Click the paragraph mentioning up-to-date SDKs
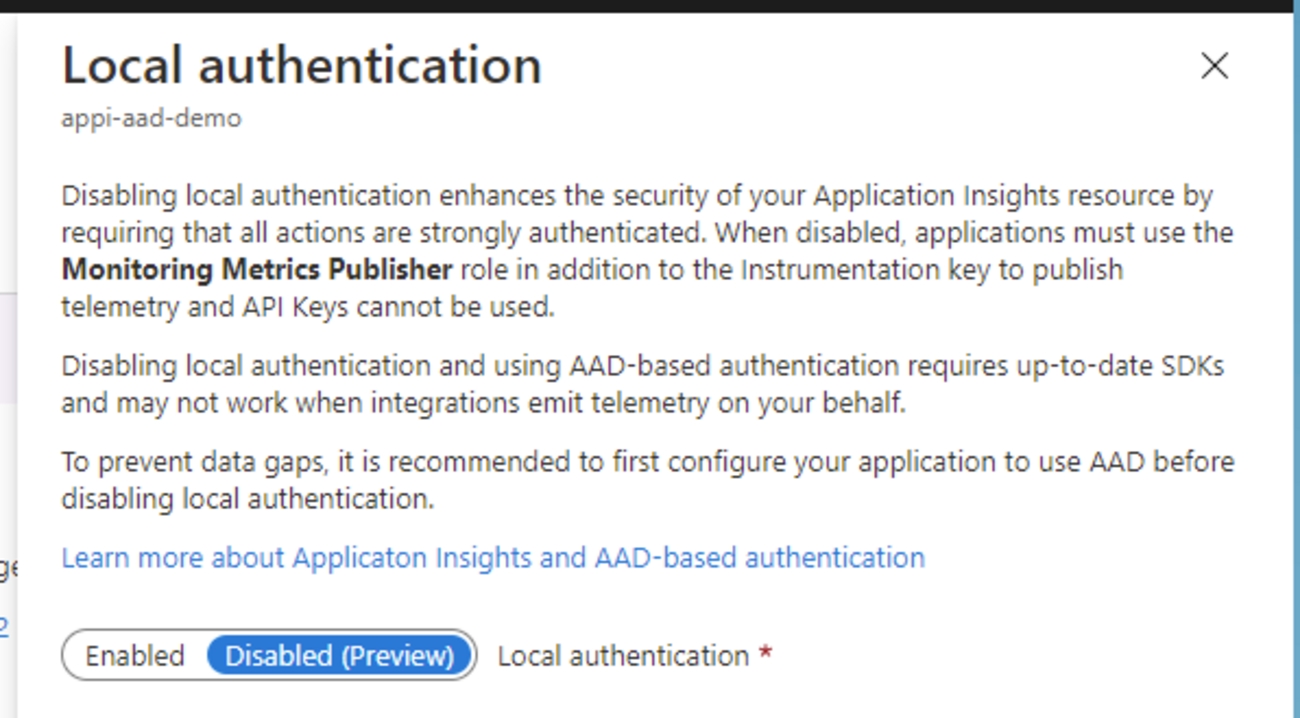The width and height of the screenshot is (1300, 718). click(640, 385)
